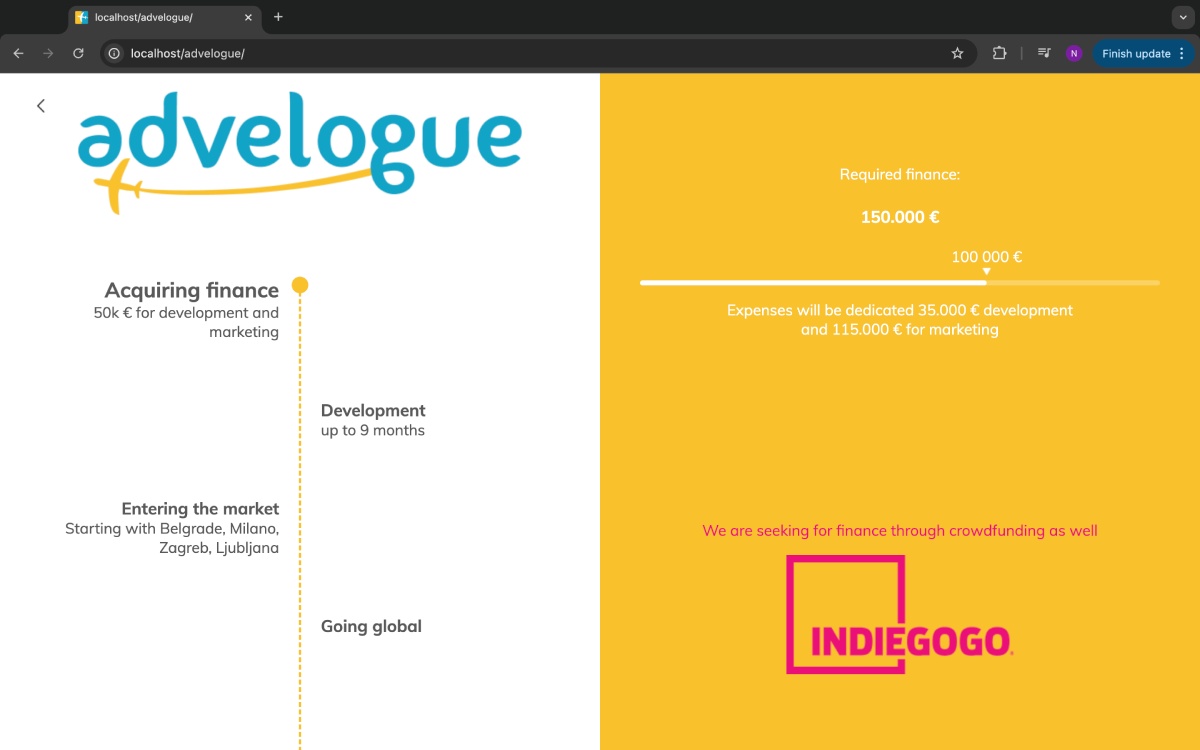Image resolution: width=1200 pixels, height=750 pixels.
Task: Go forward with the browser arrow
Action: (x=48, y=53)
